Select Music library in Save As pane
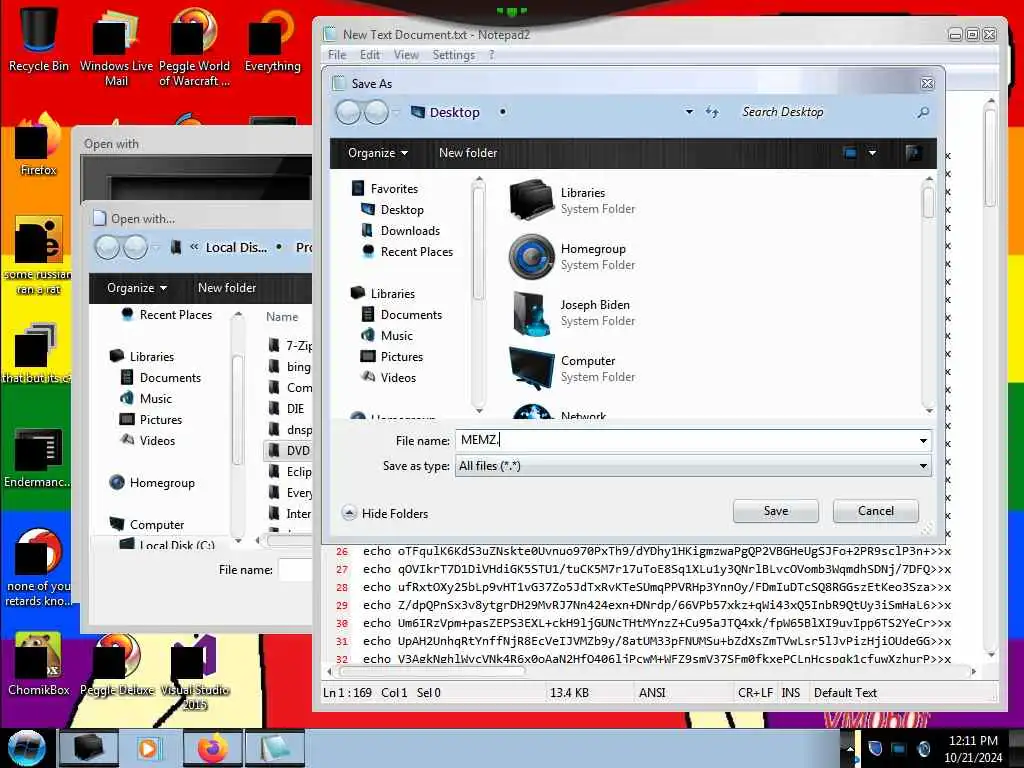 (387, 336)
